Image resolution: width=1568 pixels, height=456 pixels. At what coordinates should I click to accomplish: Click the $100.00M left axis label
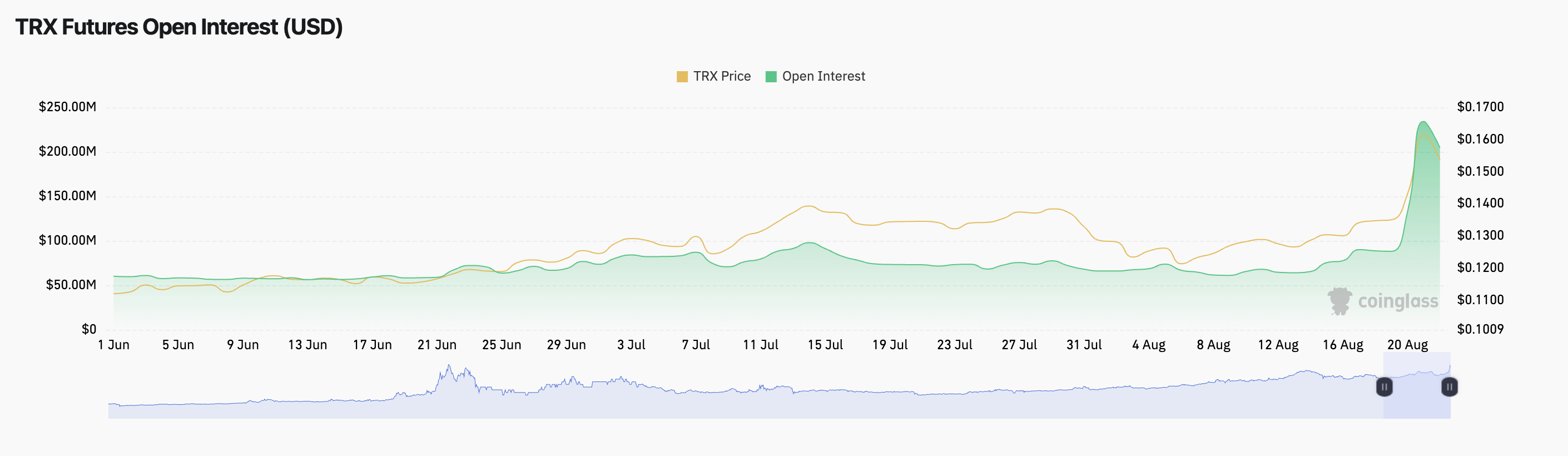68,240
